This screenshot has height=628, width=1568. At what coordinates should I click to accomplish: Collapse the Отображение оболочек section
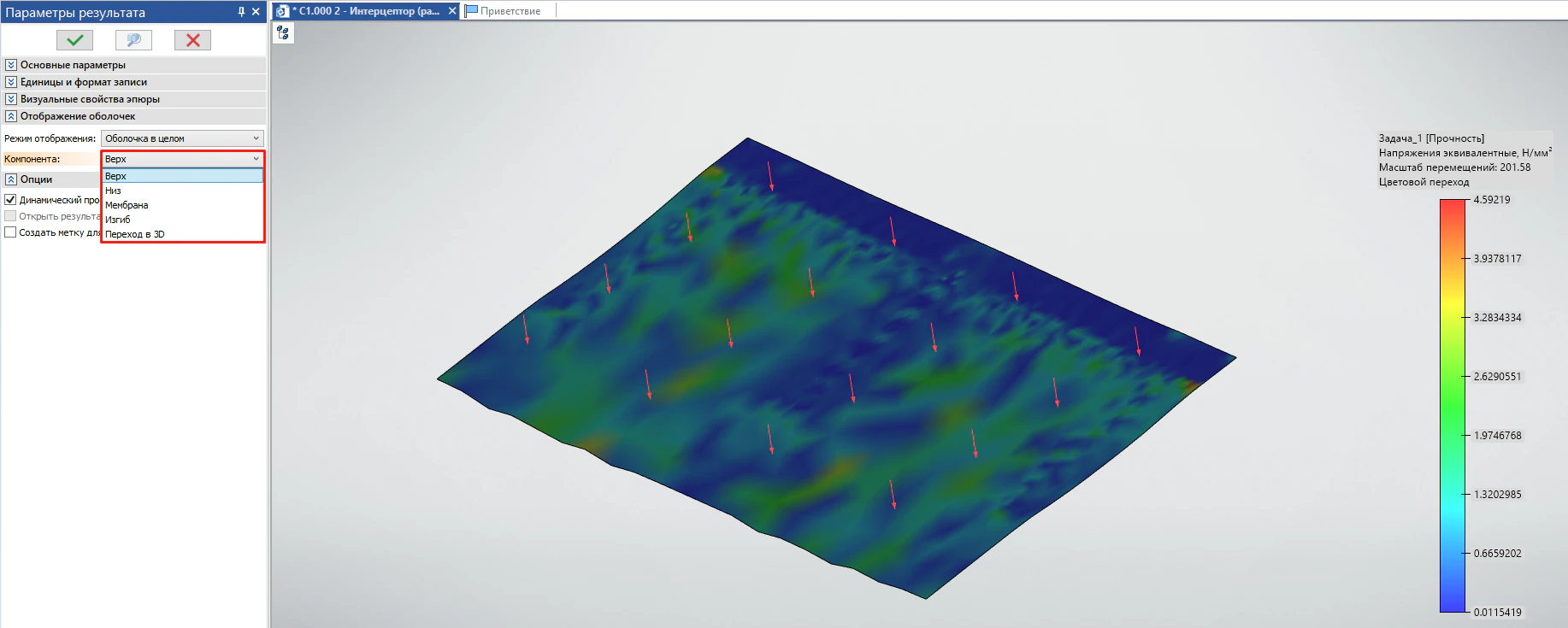tap(11, 116)
